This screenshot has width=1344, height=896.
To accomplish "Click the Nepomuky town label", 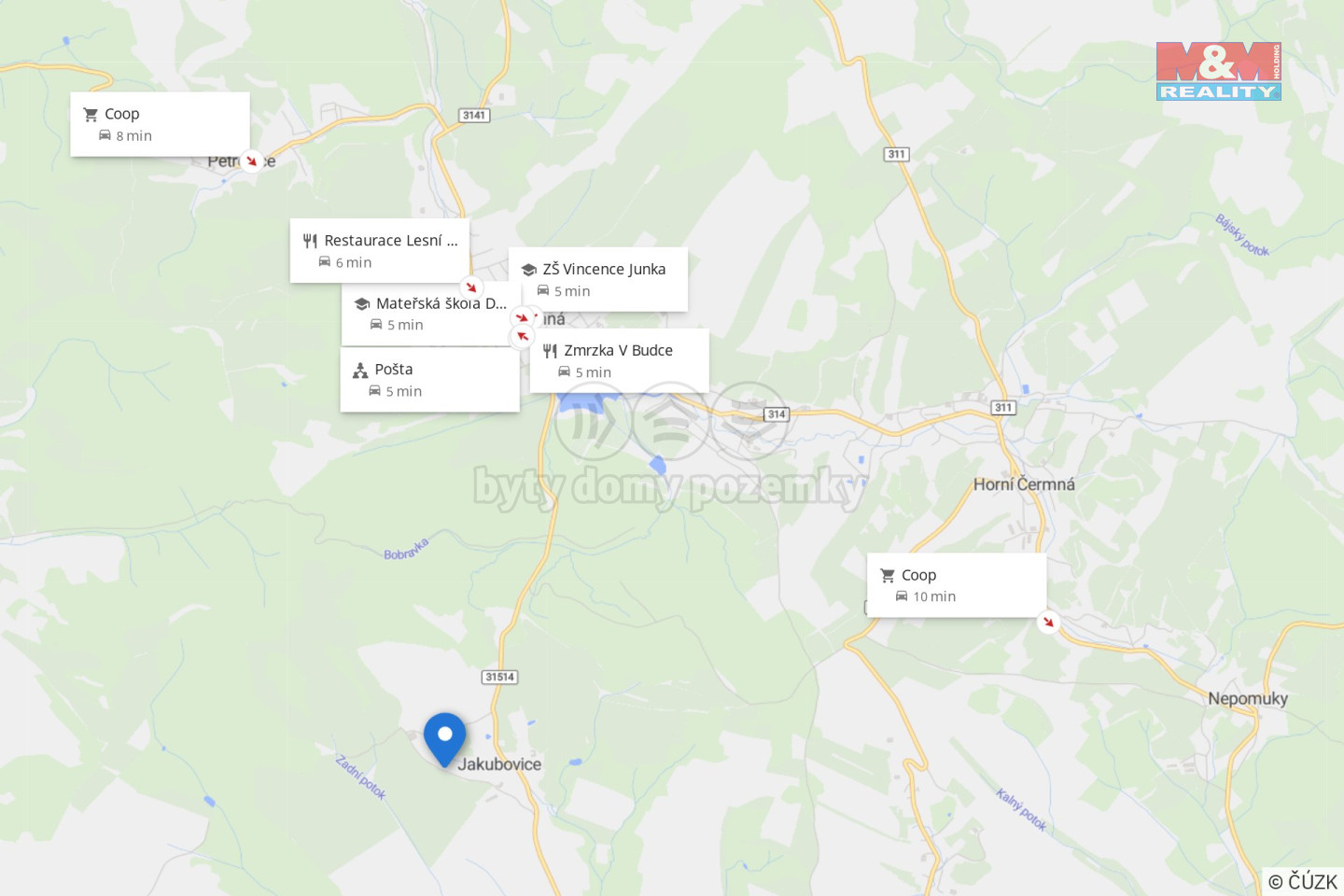I will [1248, 698].
